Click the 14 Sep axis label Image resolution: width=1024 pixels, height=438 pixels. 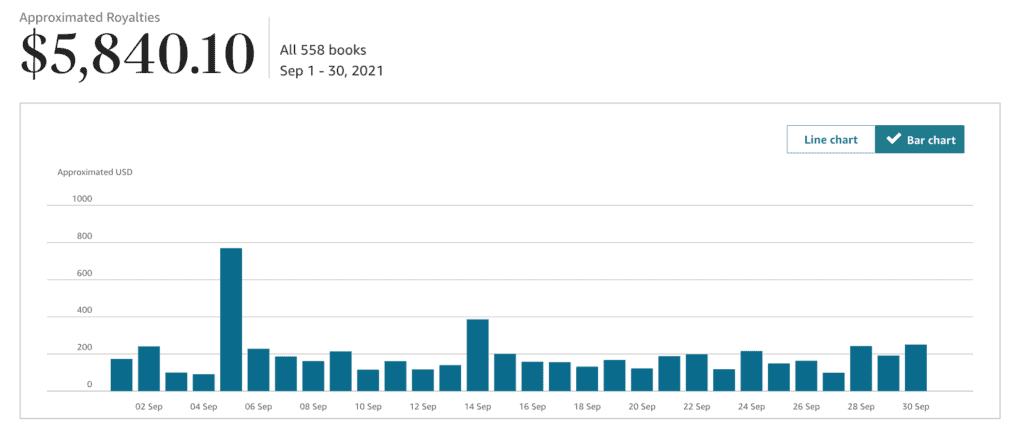[478, 407]
